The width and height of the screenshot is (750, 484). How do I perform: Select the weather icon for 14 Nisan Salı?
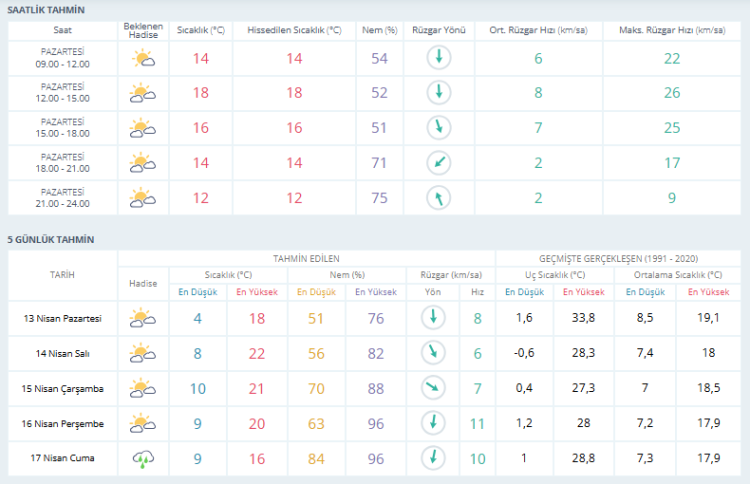(143, 353)
